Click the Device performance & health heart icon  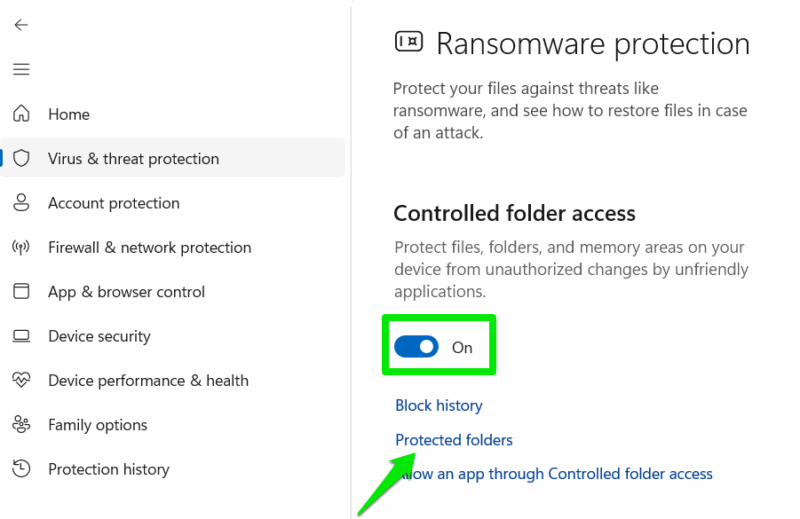21,381
